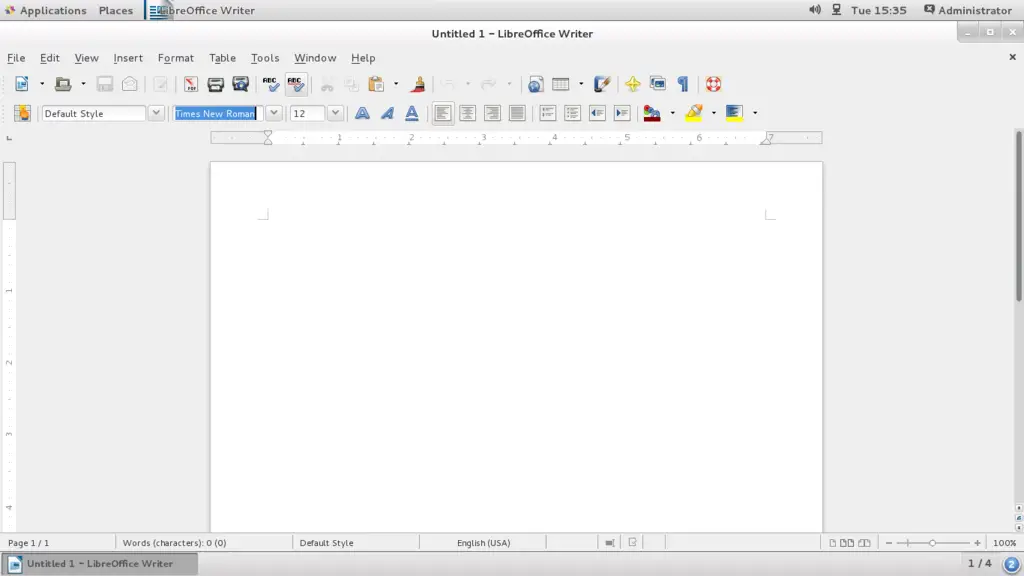Open Print Preview from the toolbar
The width and height of the screenshot is (1024, 576).
click(240, 84)
